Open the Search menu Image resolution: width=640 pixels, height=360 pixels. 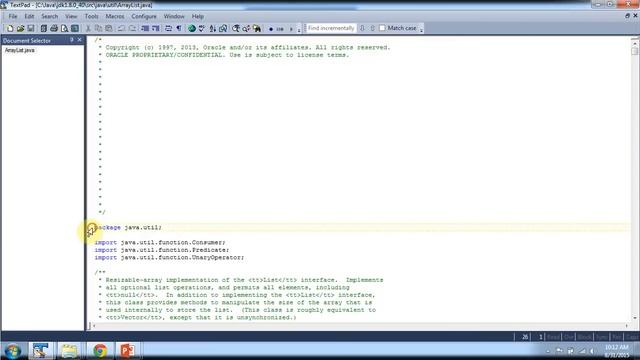click(x=49, y=16)
